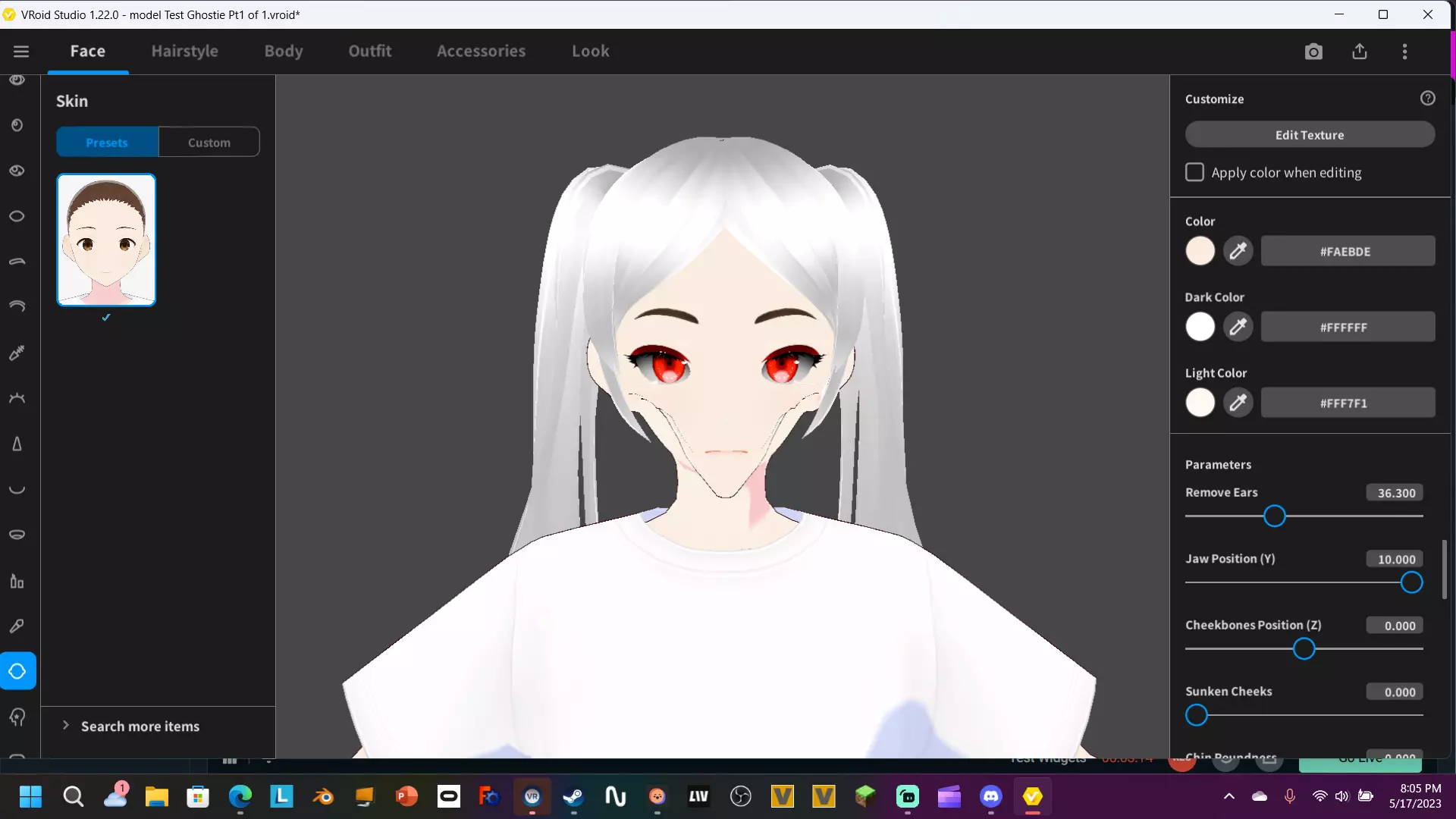This screenshot has height=819, width=1456.
Task: Open the hamburger main menu
Action: 20,51
